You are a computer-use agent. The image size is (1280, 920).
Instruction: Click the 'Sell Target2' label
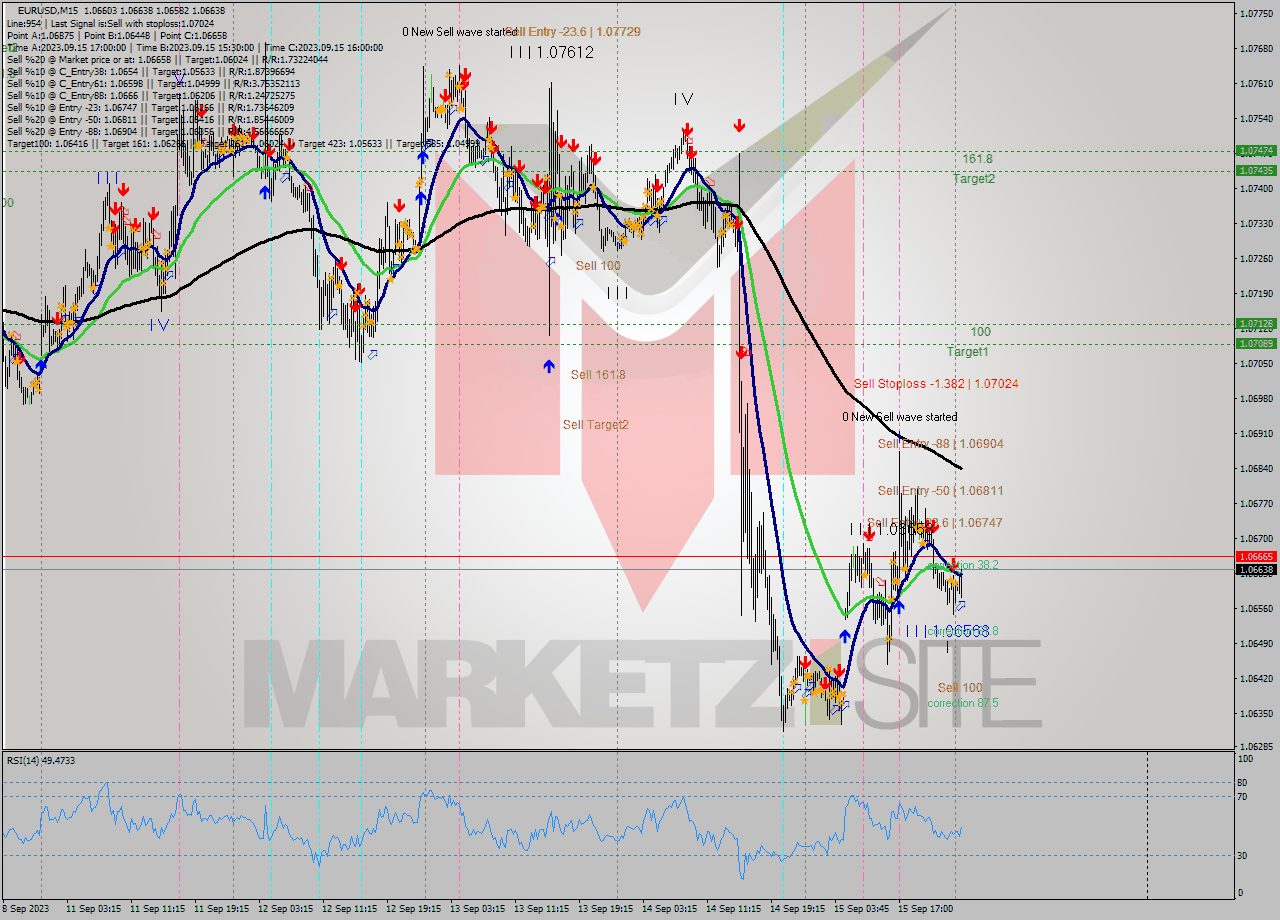coord(595,425)
